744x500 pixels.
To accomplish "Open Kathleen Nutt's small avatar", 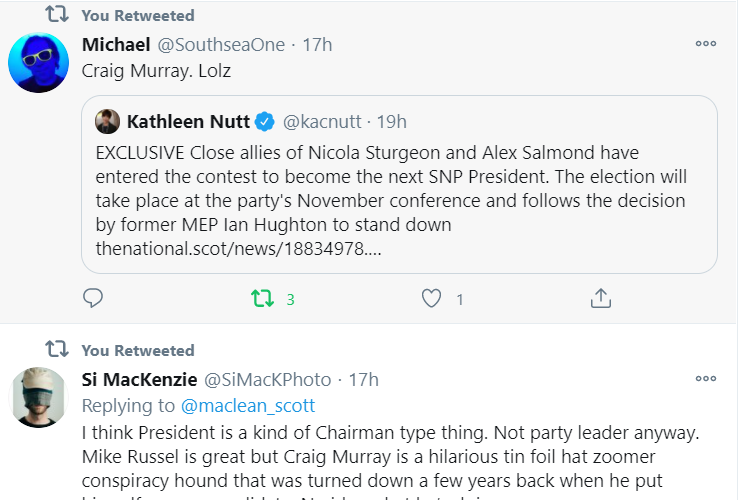I will (x=107, y=122).
